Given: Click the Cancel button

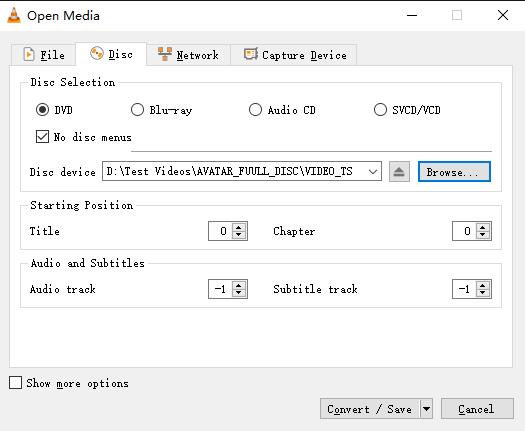Looking at the screenshot, I should click(x=477, y=409).
